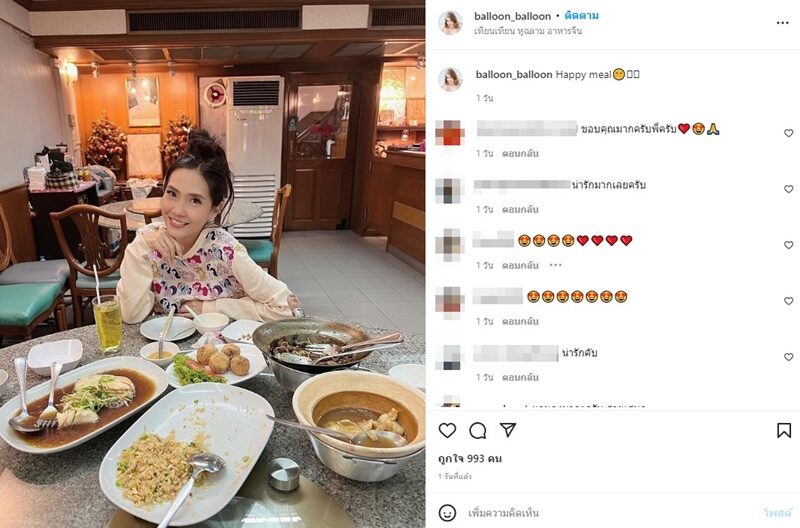This screenshot has width=800, height=528.
Task: Open the comment bubble icon under the post
Action: 478,431
